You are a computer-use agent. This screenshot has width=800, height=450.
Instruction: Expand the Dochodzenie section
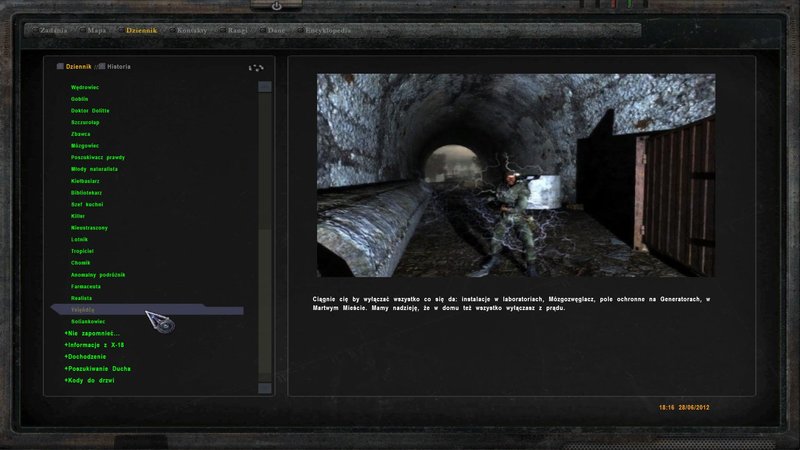click(x=85, y=357)
